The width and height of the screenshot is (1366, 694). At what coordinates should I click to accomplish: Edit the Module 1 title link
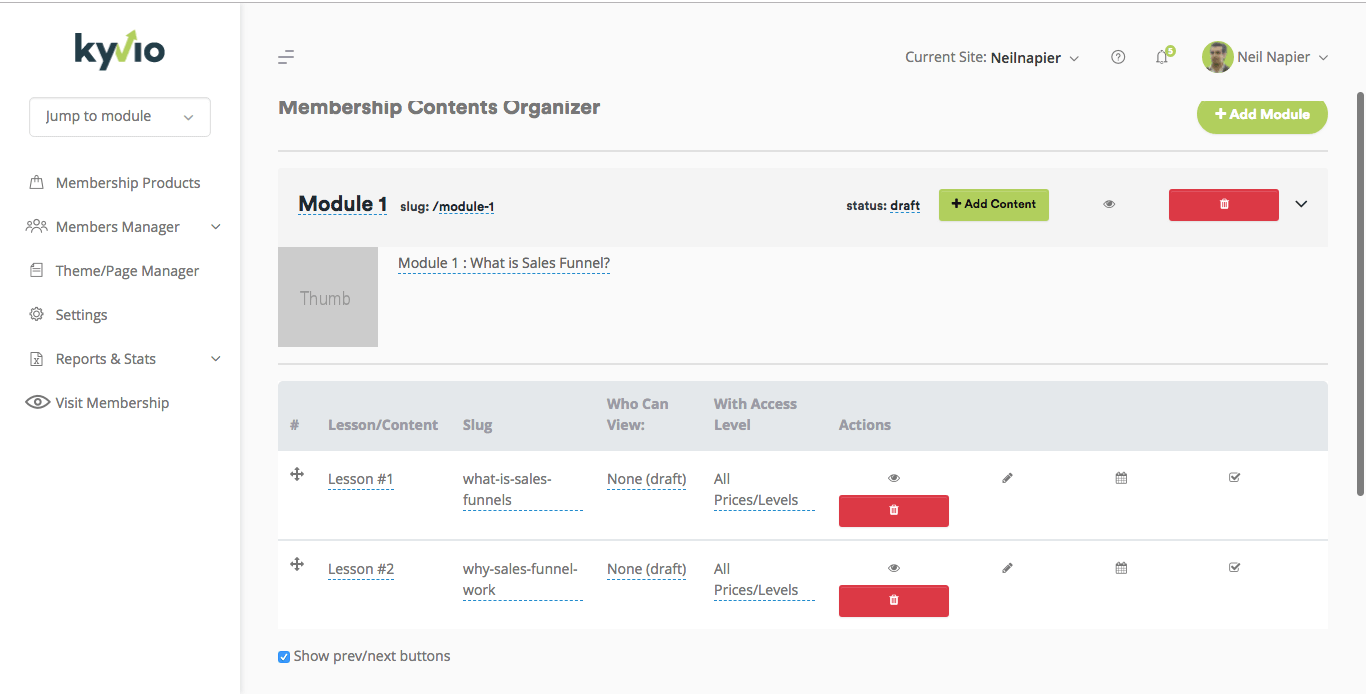pyautogui.click(x=343, y=204)
